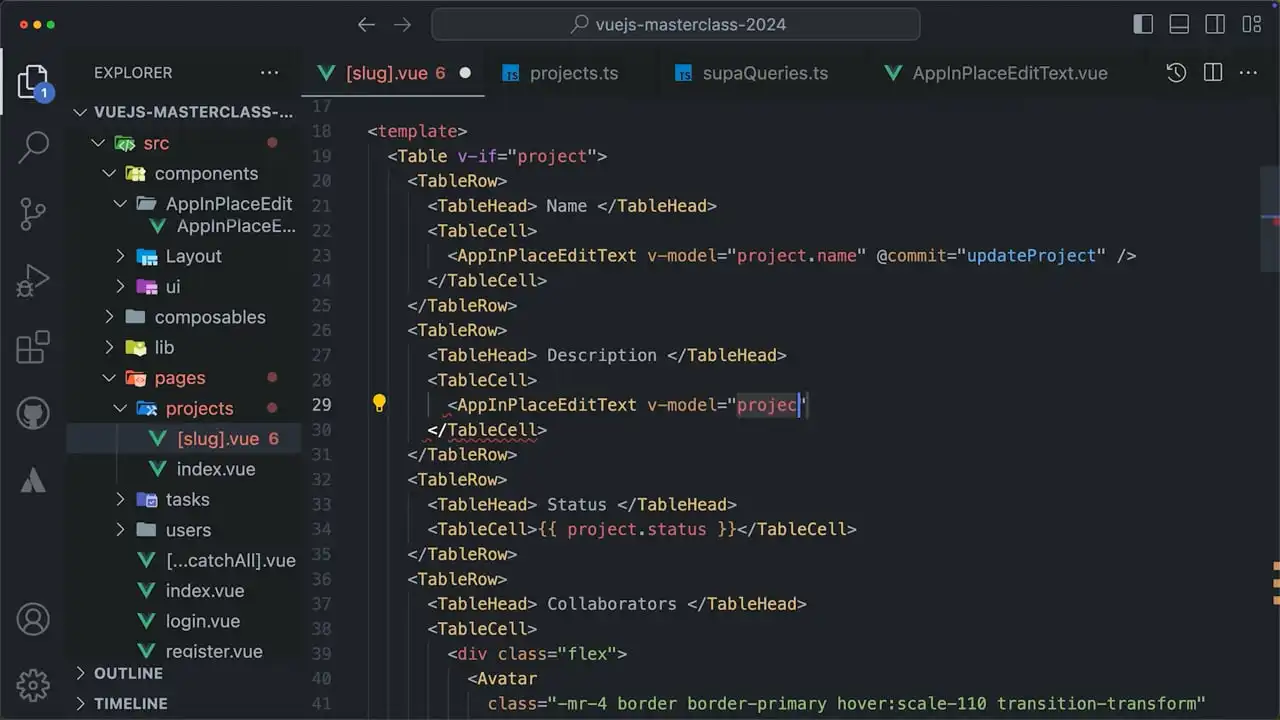
Task: Open the Atlassian icon in activity bar
Action: click(x=33, y=480)
